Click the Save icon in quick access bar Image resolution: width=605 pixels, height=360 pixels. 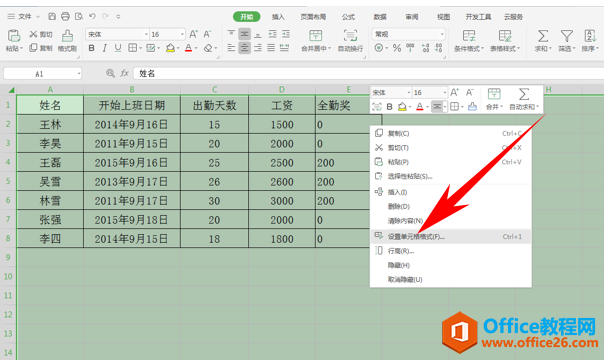[52, 16]
